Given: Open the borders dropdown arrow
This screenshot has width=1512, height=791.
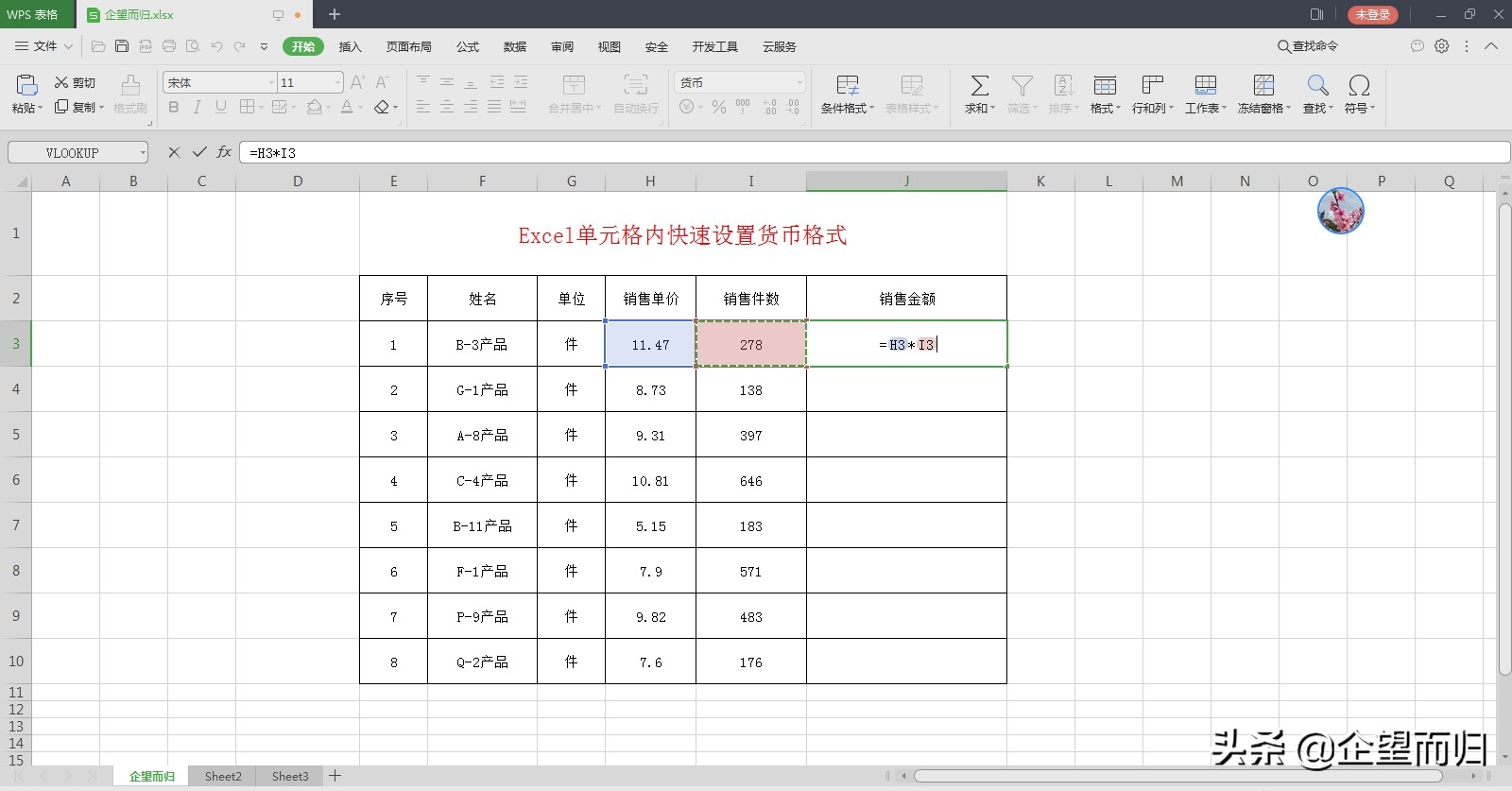Looking at the screenshot, I should 260,108.
